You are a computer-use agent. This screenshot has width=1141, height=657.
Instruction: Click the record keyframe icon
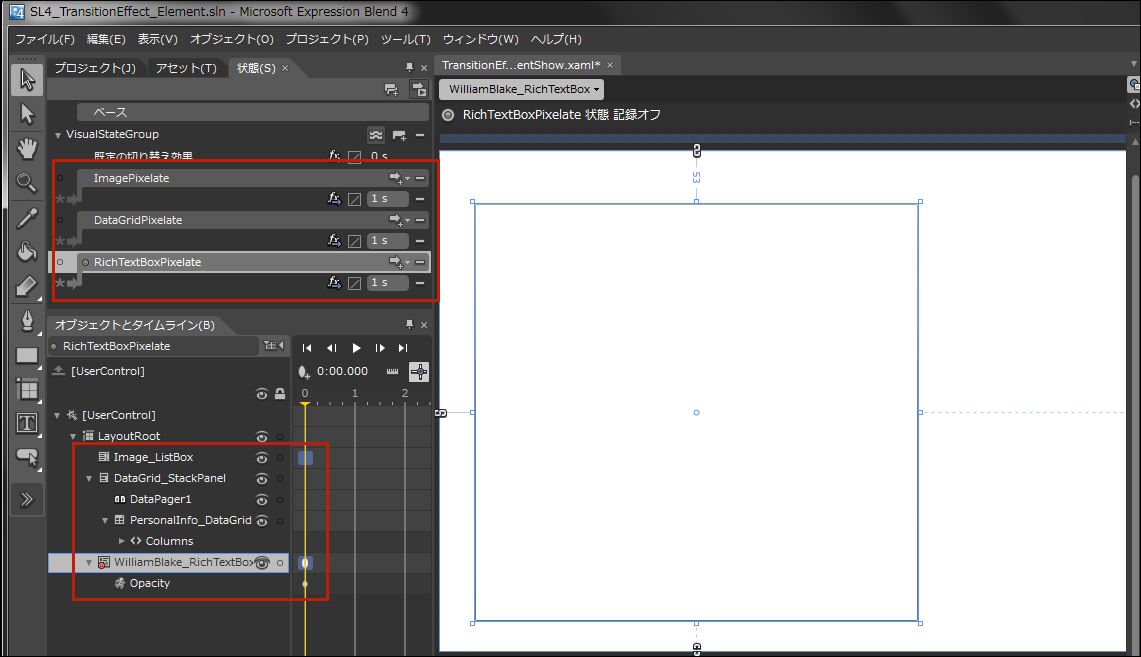(303, 372)
